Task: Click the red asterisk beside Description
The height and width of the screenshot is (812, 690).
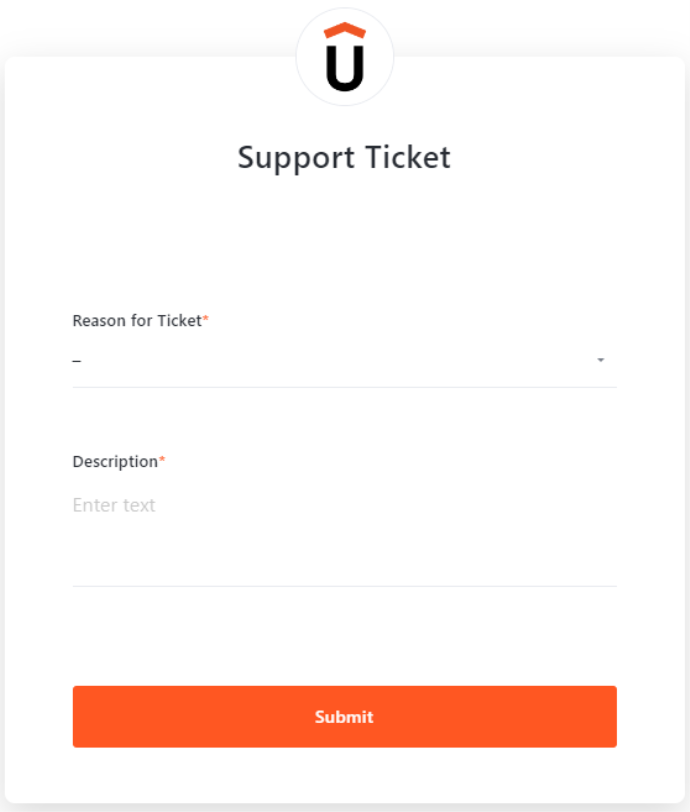Action: [x=162, y=460]
